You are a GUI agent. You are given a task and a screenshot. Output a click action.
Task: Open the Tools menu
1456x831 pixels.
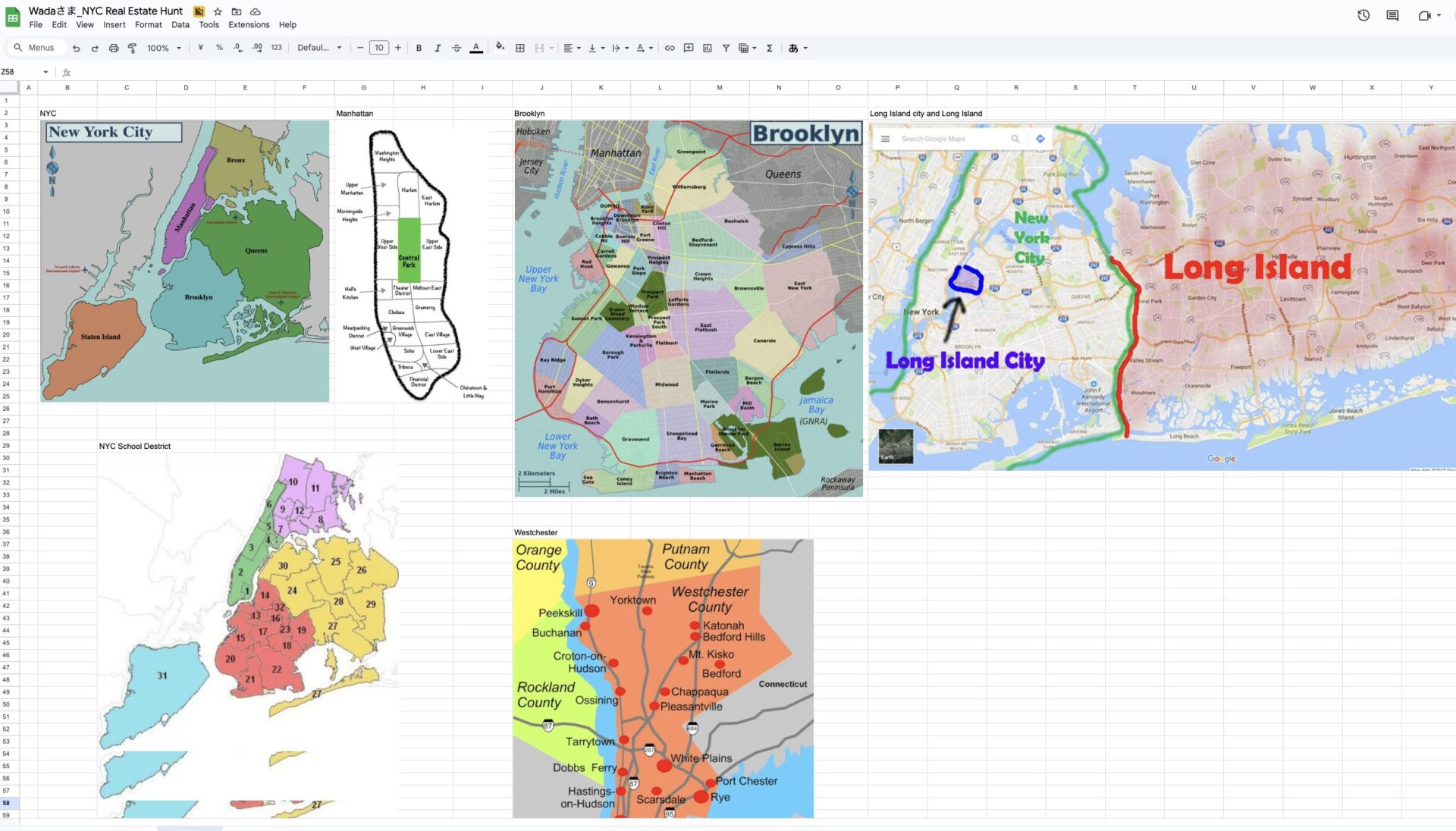(209, 25)
